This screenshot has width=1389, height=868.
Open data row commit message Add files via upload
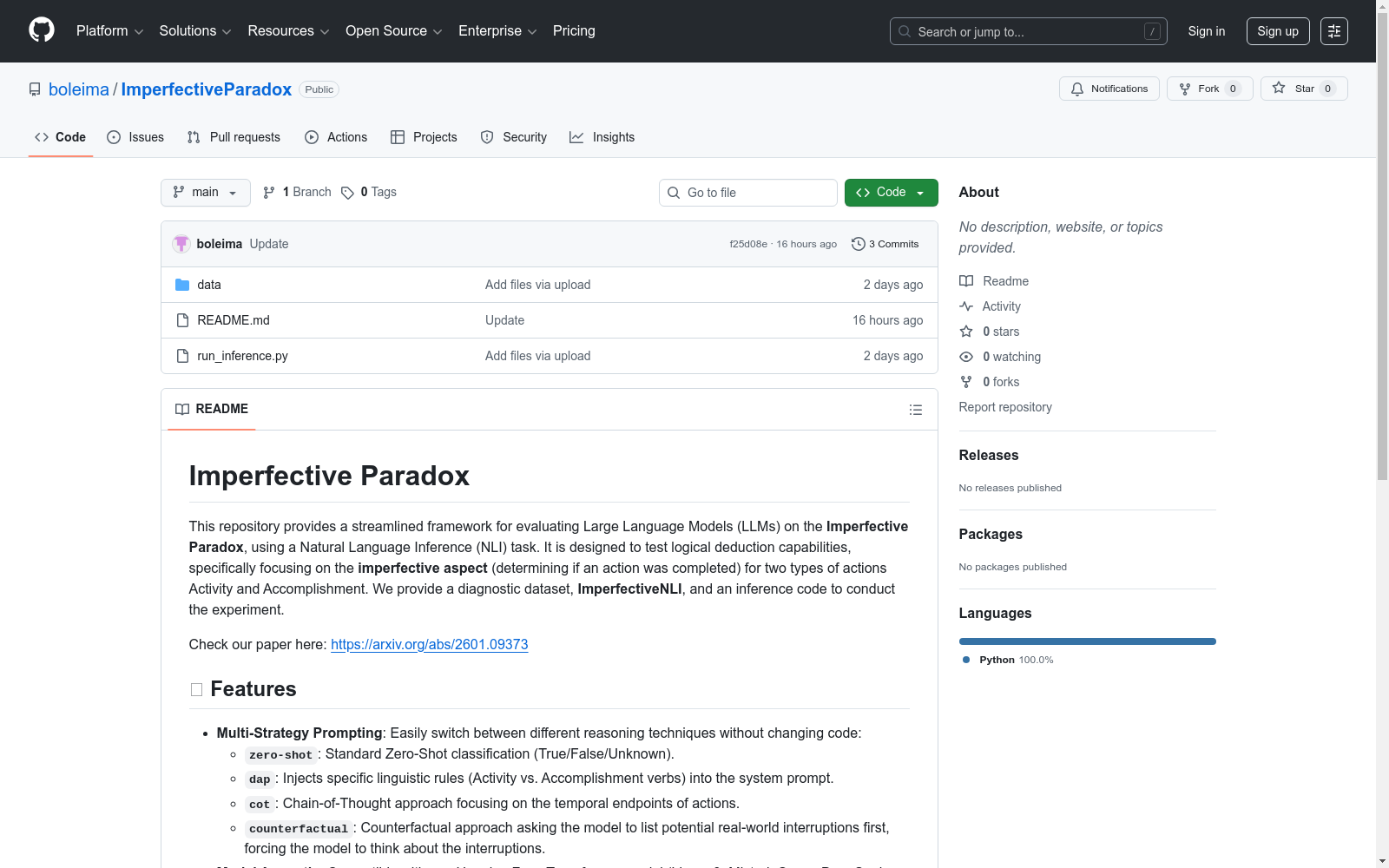point(538,285)
